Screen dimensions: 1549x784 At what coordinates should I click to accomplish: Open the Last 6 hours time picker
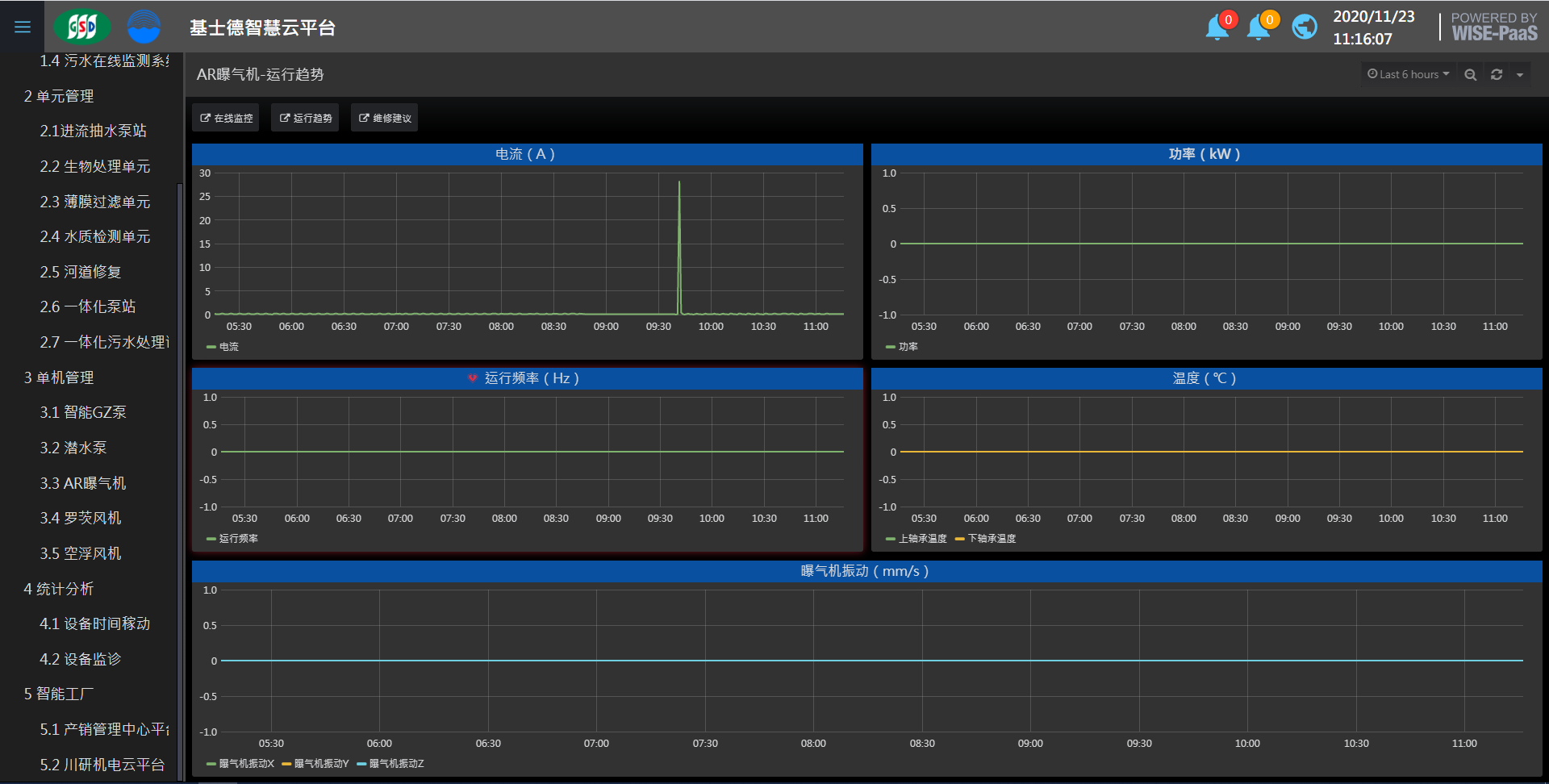[x=1408, y=75]
